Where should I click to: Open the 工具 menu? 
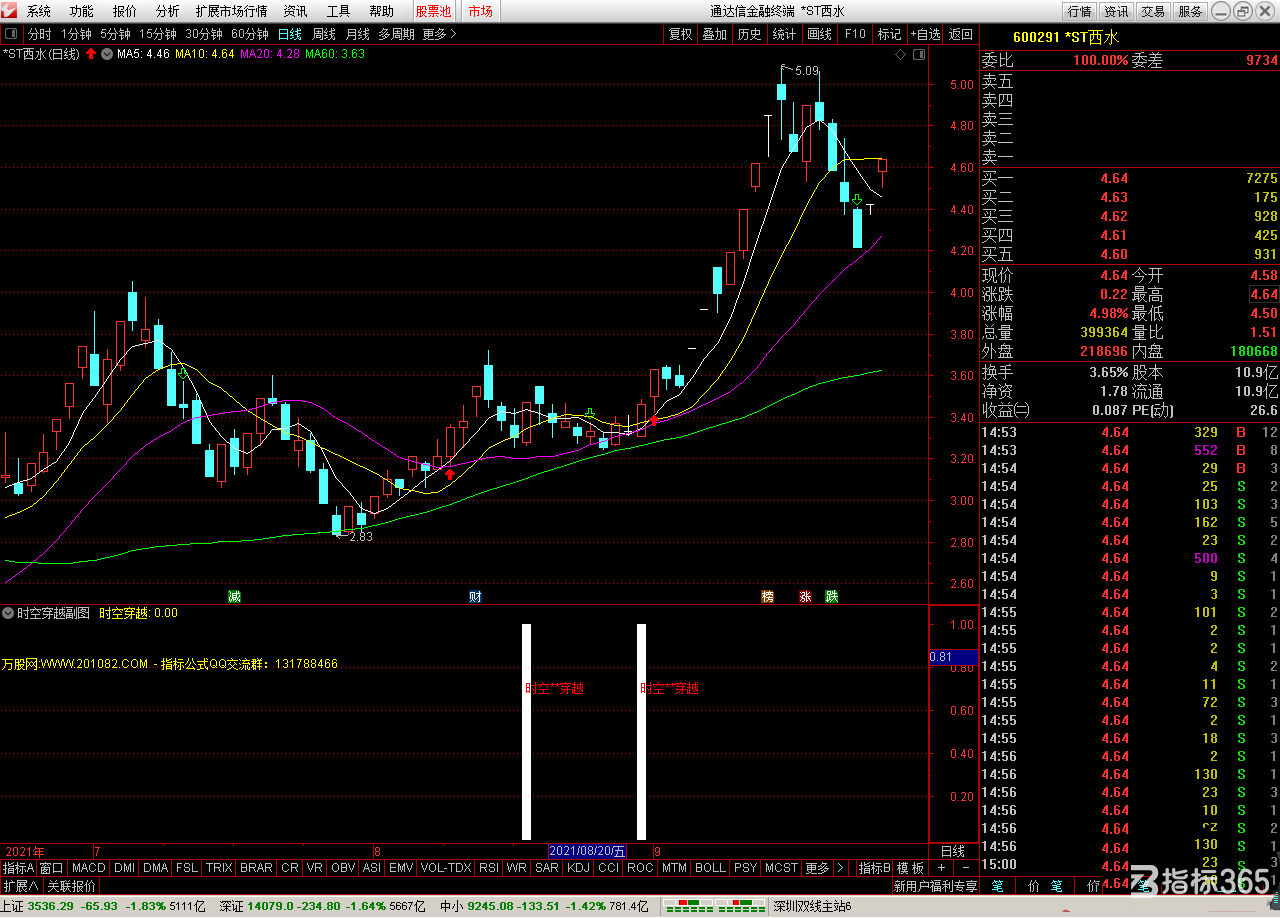point(338,12)
